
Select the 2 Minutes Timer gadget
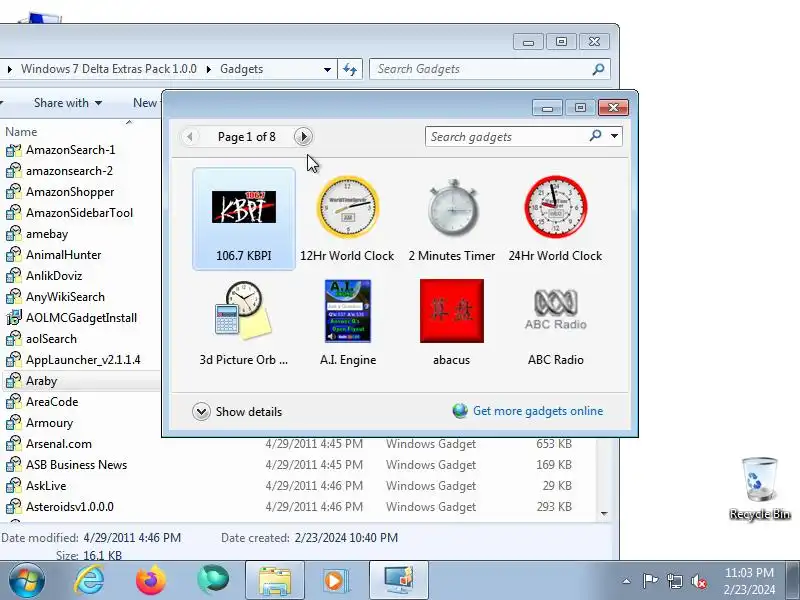[452, 218]
